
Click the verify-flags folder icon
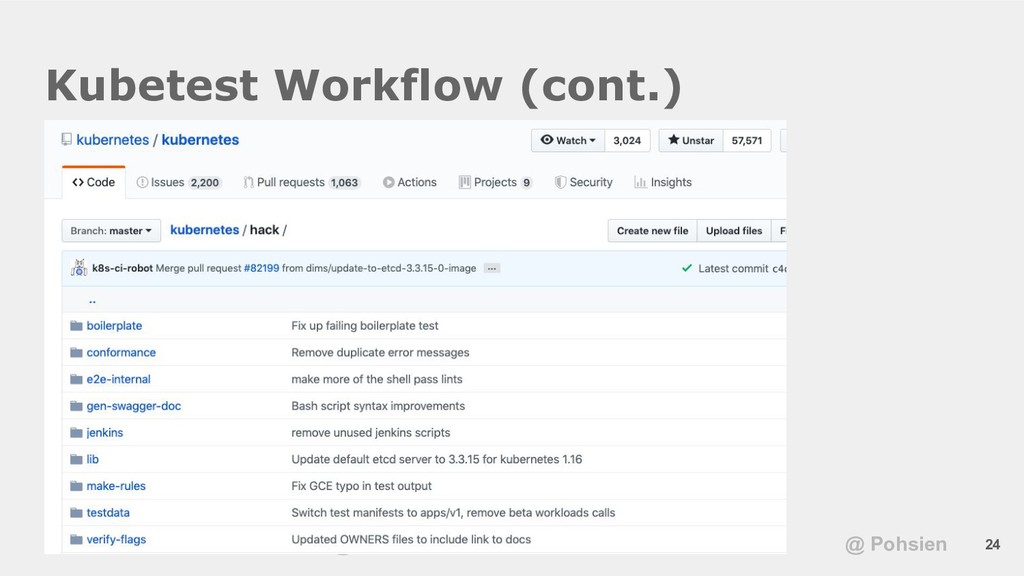click(76, 539)
